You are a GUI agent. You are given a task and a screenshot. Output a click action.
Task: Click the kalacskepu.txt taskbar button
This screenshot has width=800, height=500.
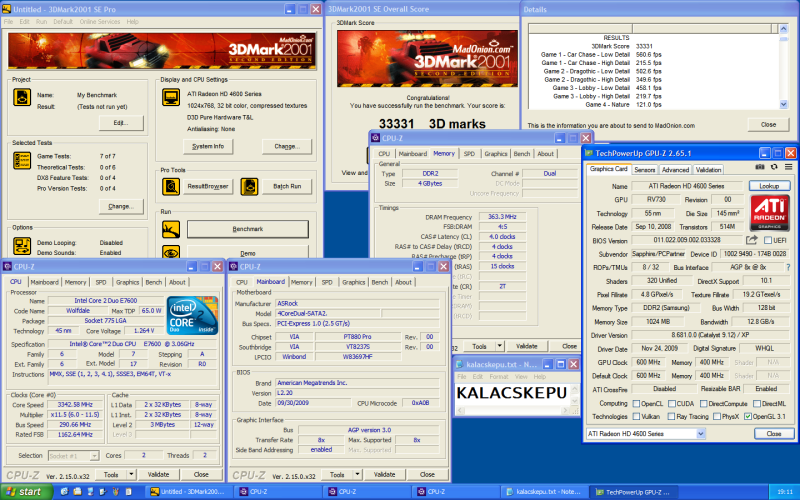543,492
